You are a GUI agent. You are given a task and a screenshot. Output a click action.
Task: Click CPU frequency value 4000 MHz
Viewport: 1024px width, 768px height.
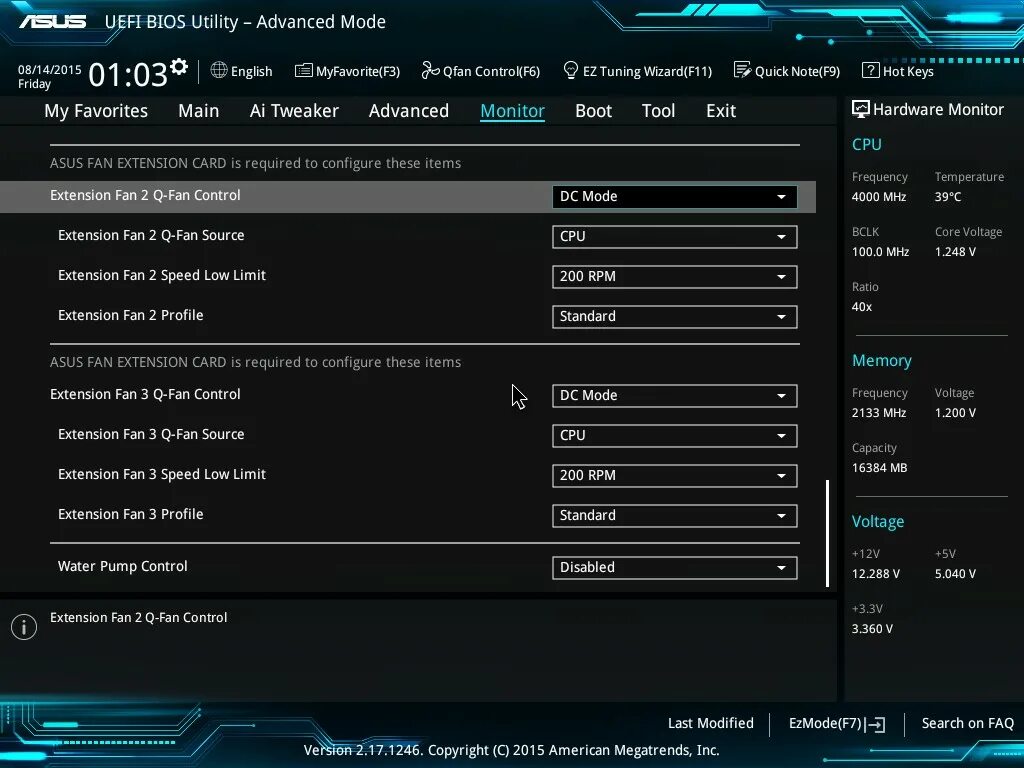pos(879,197)
